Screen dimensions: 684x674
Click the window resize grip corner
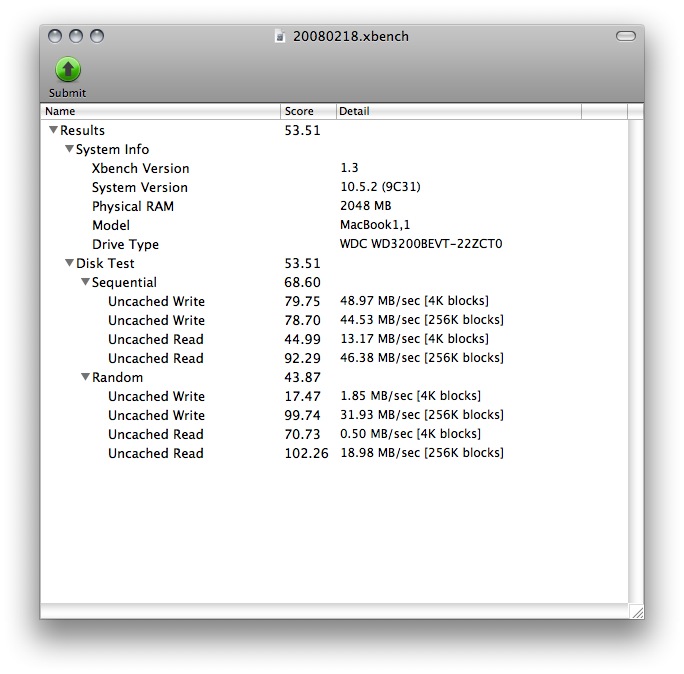pyautogui.click(x=637, y=612)
